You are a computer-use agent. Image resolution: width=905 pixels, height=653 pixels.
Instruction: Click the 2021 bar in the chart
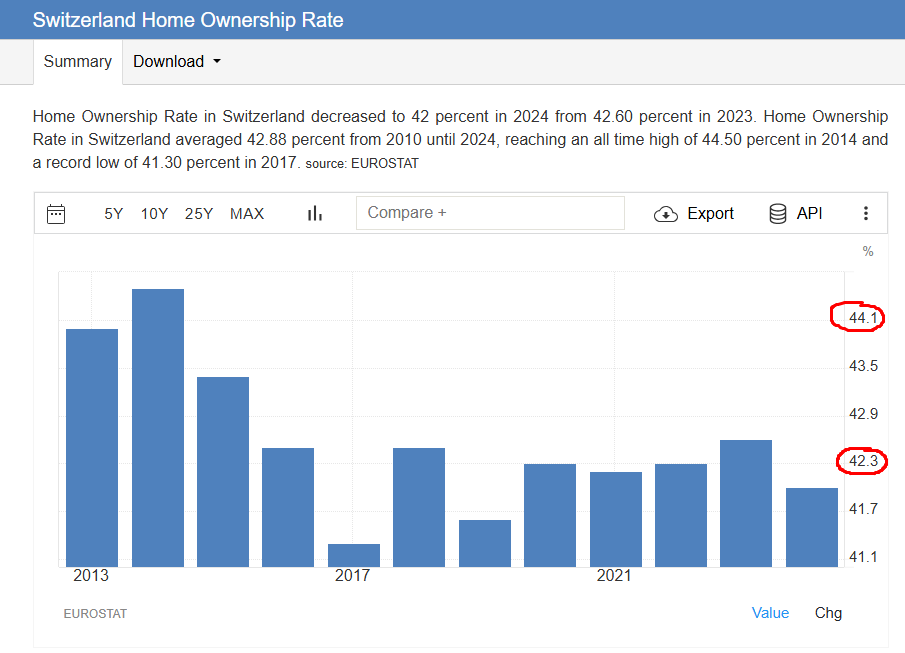tap(616, 520)
